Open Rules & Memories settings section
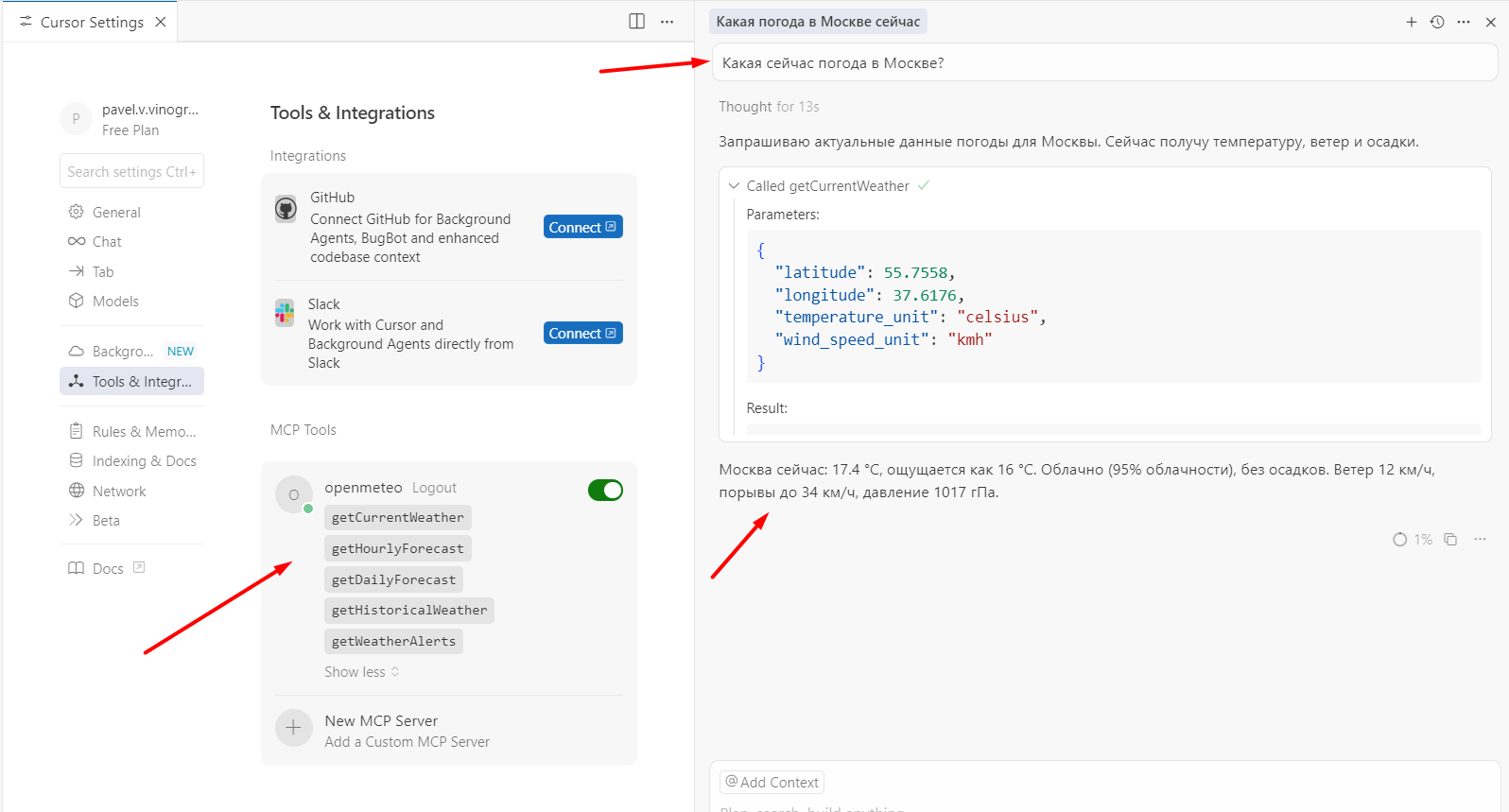Image resolution: width=1509 pixels, height=812 pixels. click(x=131, y=432)
